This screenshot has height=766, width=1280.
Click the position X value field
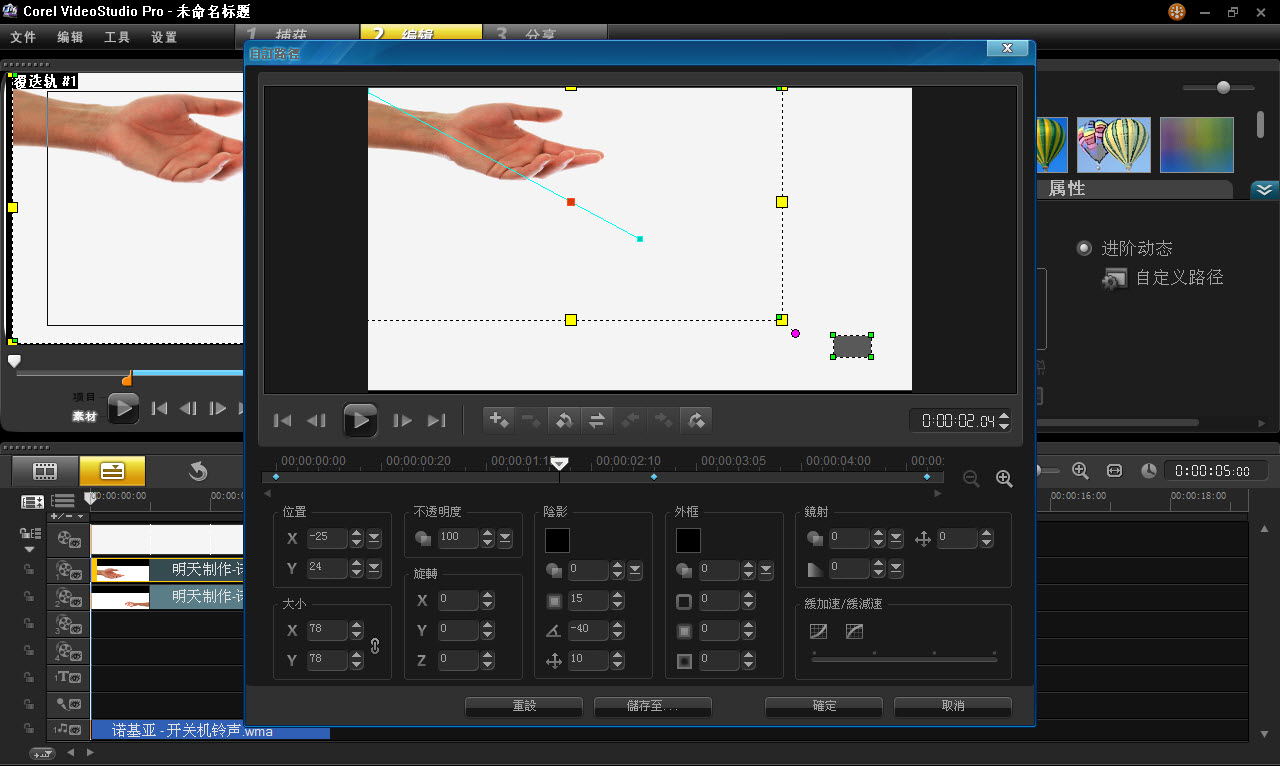tap(327, 538)
